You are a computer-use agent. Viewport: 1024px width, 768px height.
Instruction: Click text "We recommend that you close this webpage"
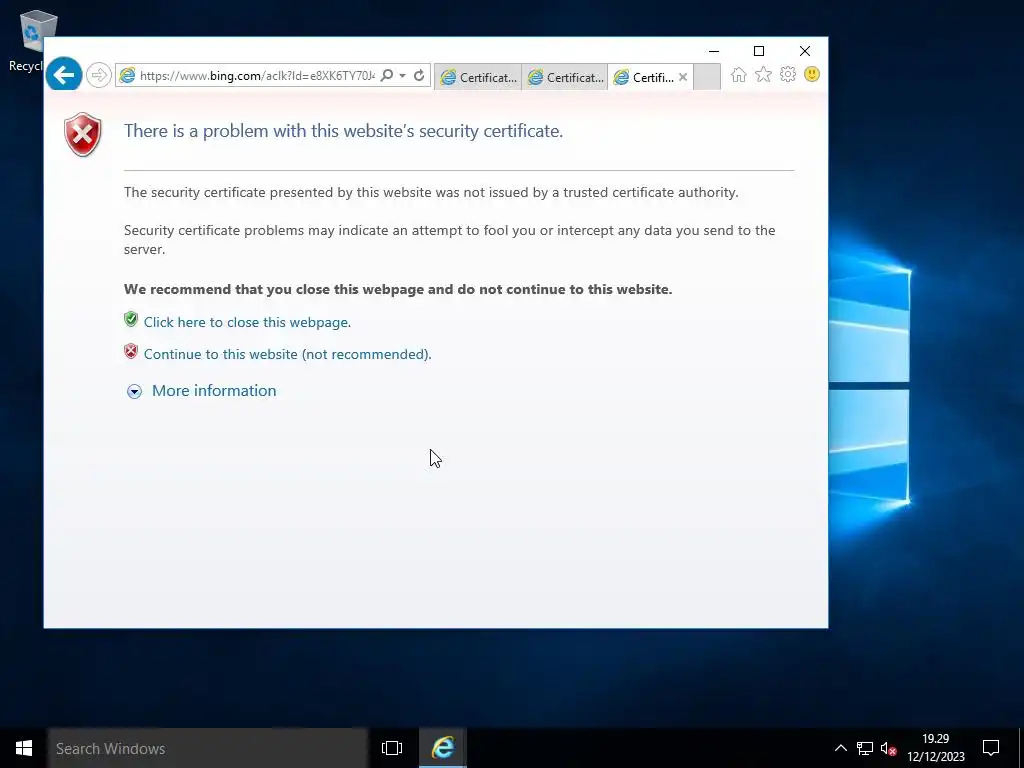pyautogui.click(x=276, y=289)
